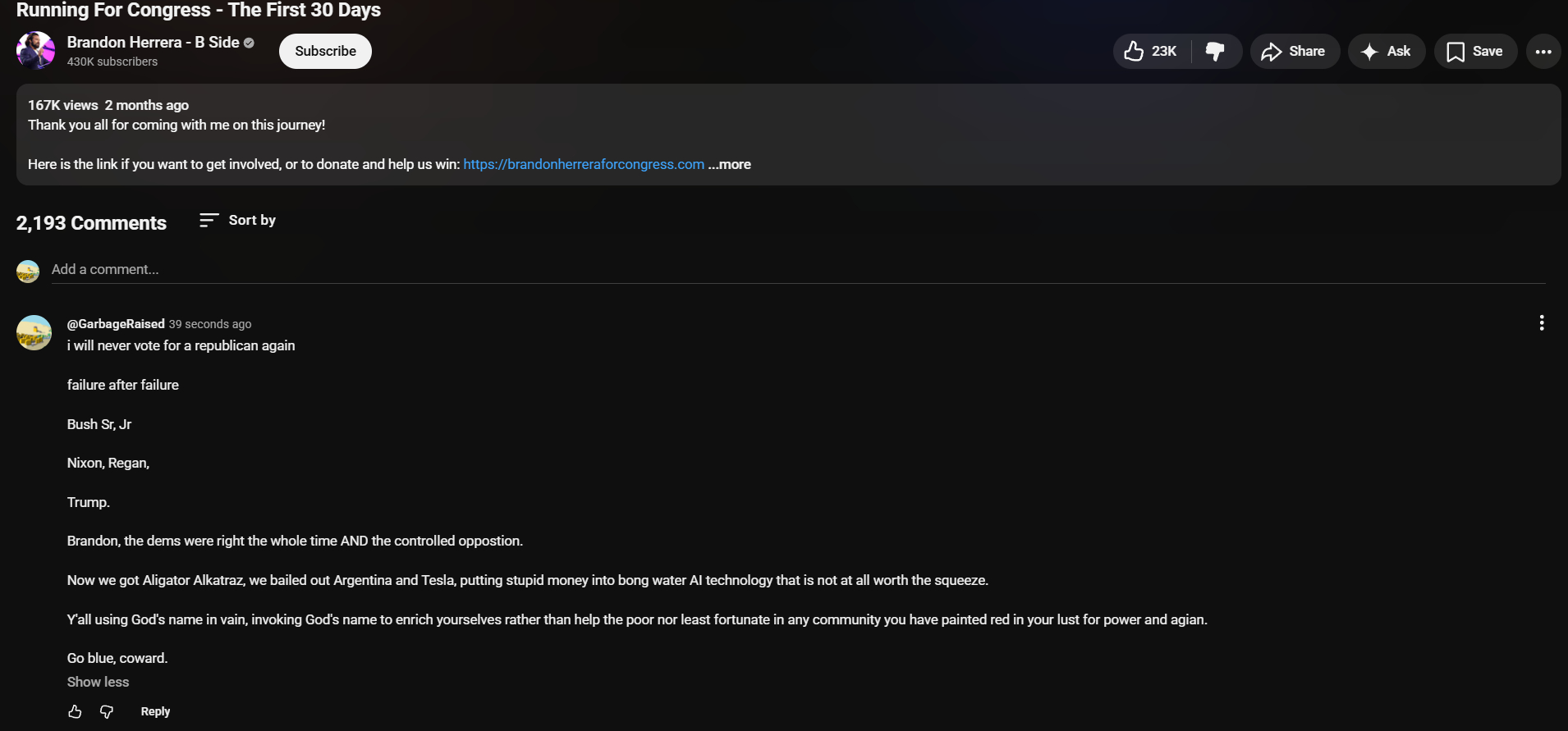This screenshot has height=731, width=1568.
Task: Click the GarbageRaised comment avatar
Action: click(x=34, y=333)
